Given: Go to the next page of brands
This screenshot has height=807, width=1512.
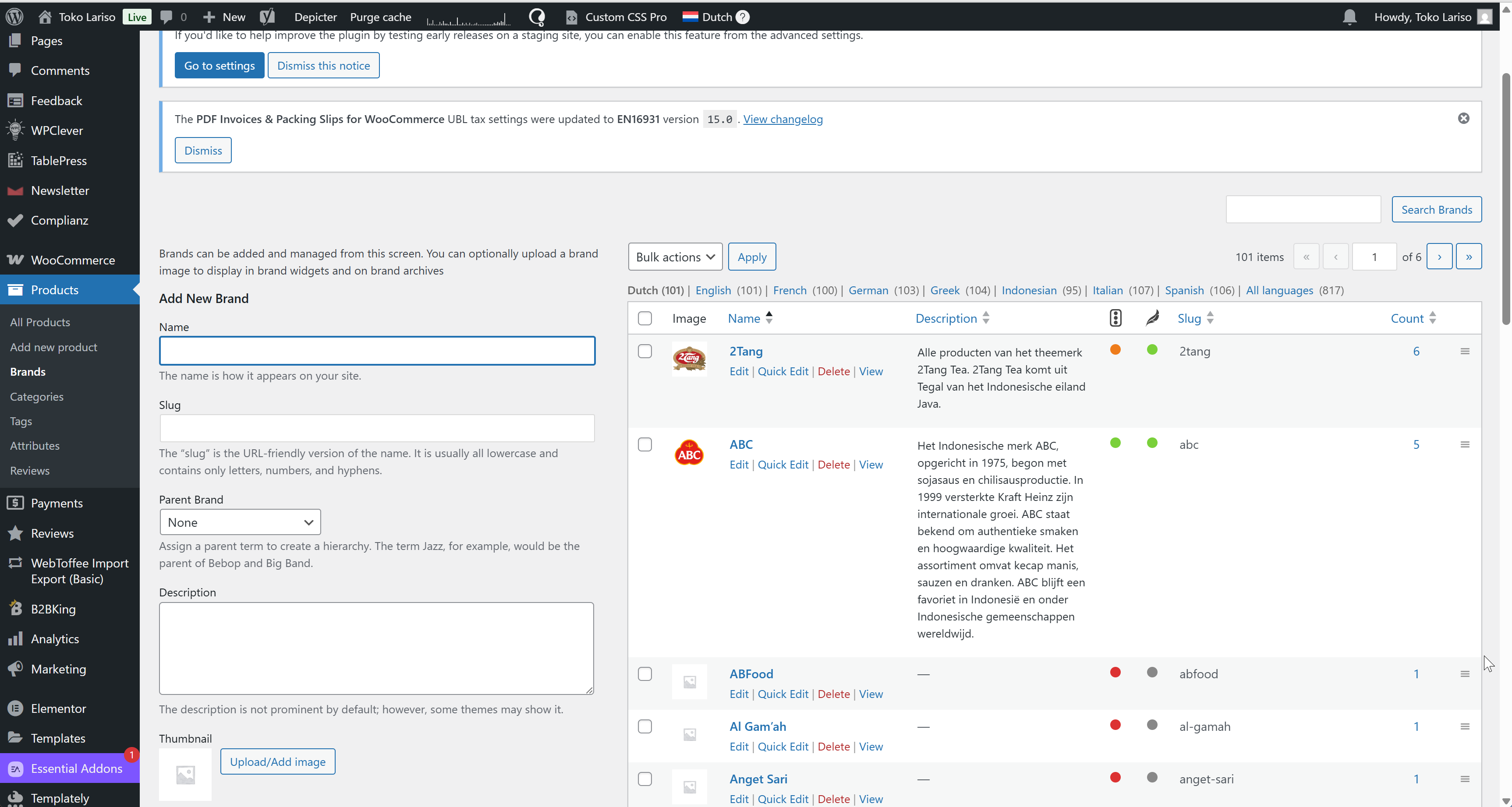Looking at the screenshot, I should click(1439, 256).
